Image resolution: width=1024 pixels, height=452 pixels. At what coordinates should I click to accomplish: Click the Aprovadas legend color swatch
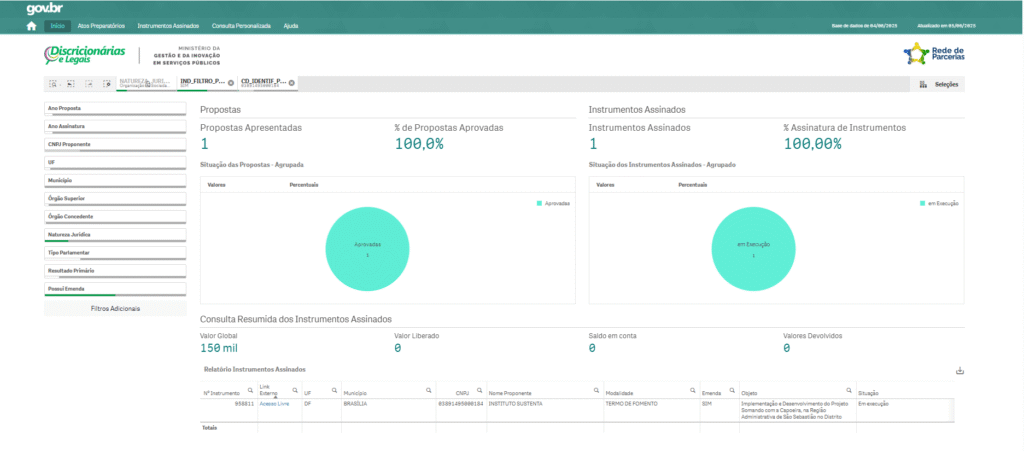539,204
